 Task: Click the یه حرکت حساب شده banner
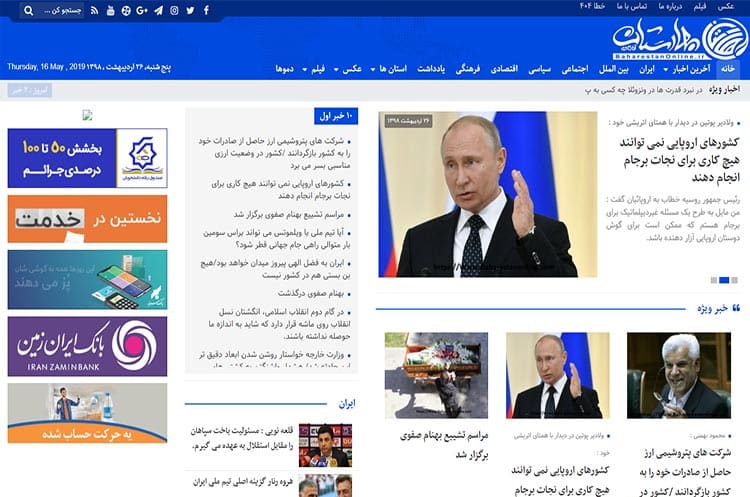[x=88, y=413]
